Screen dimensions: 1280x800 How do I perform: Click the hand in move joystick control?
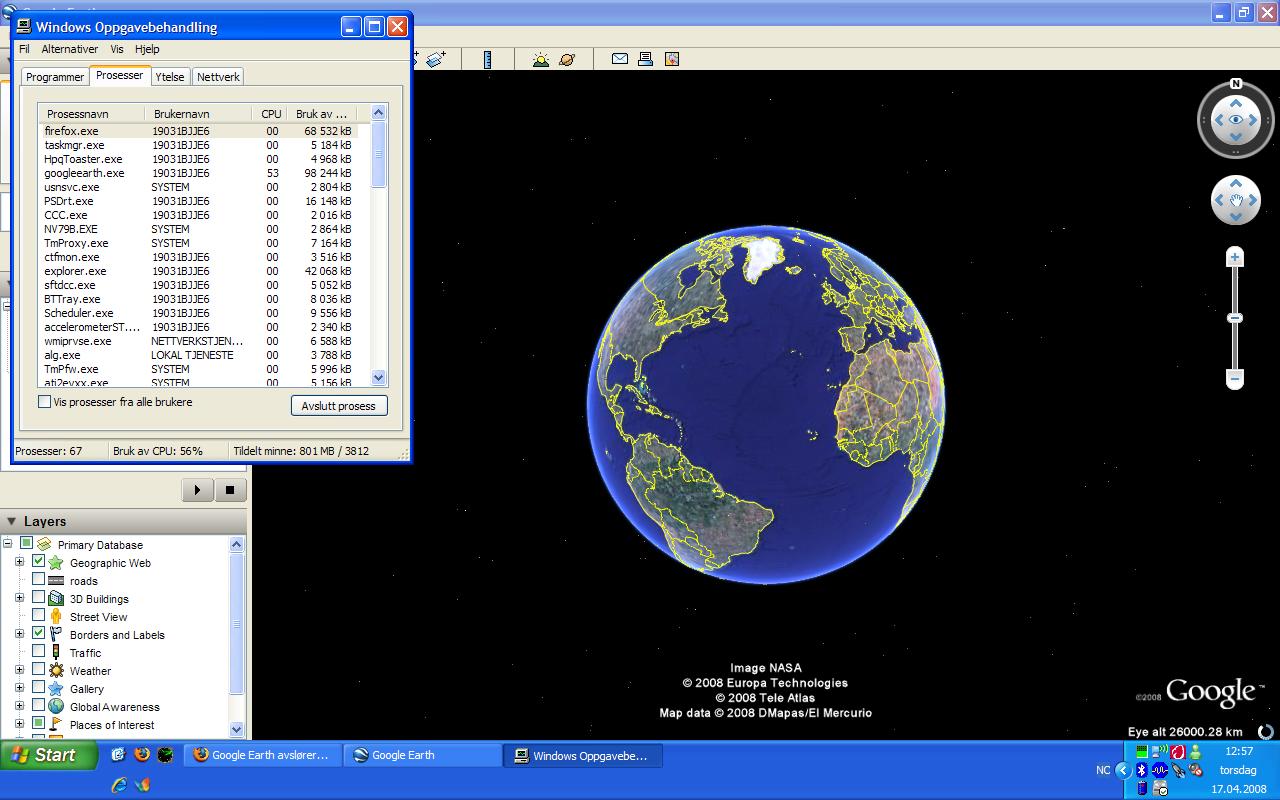point(1236,201)
